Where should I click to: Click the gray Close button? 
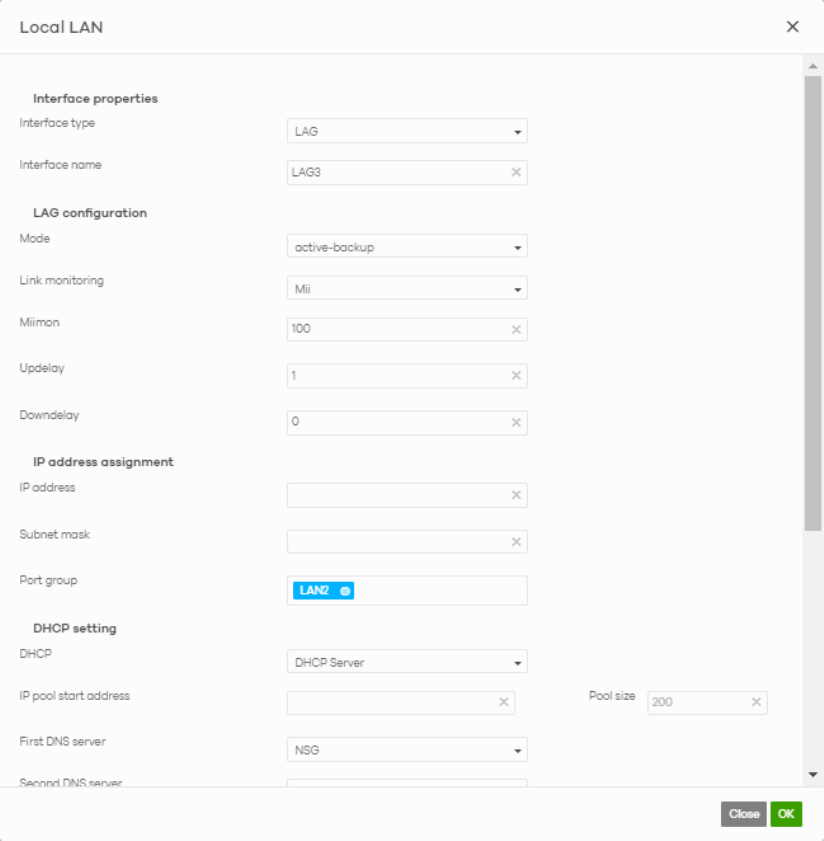(x=743, y=814)
